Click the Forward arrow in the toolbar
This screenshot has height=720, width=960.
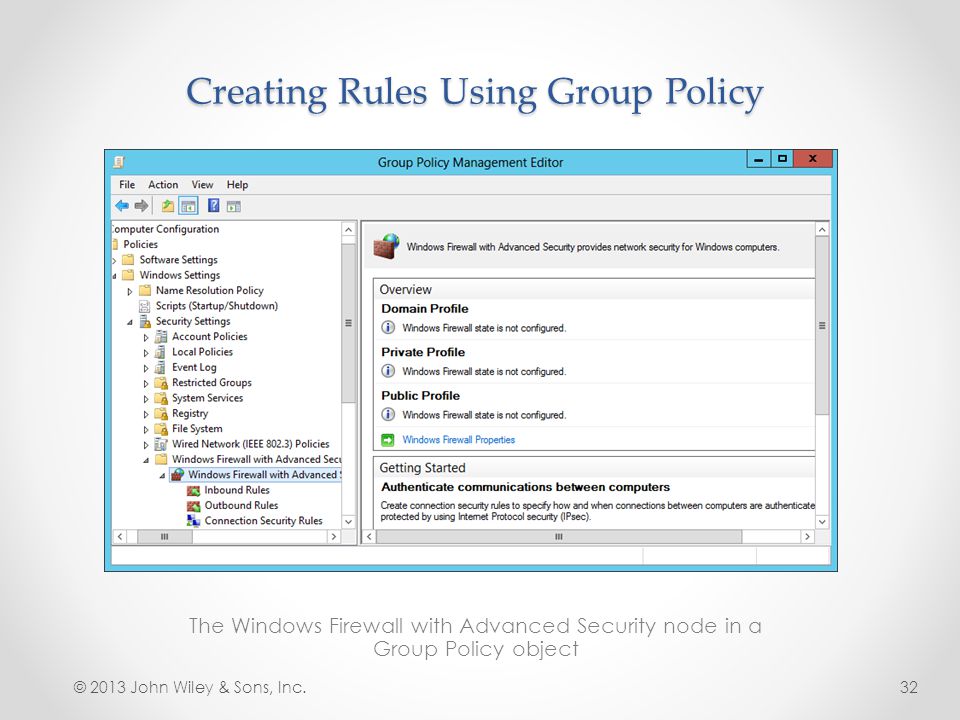(141, 206)
